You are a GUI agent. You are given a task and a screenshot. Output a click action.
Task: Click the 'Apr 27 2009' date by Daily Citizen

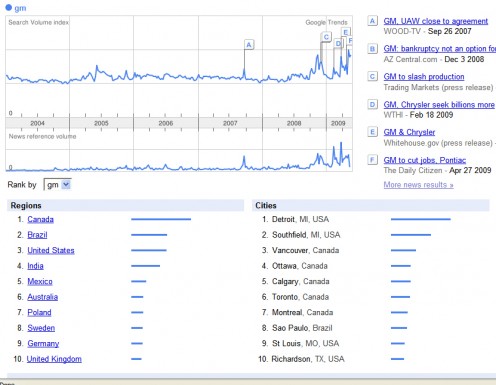(x=470, y=170)
